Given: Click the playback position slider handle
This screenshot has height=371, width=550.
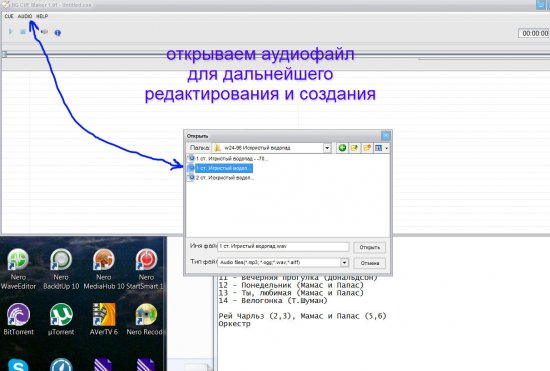Looking at the screenshot, I should pyautogui.click(x=4, y=54).
